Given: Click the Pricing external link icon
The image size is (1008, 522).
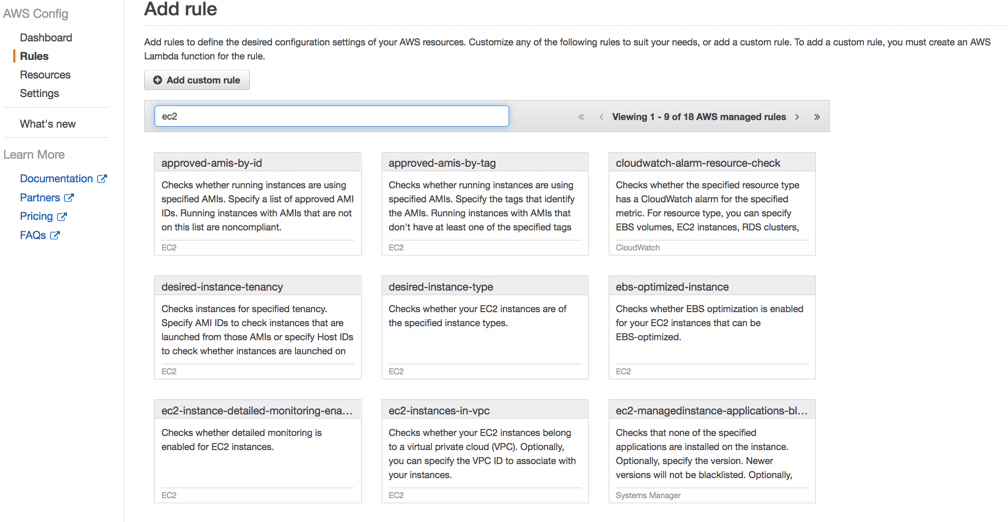Looking at the screenshot, I should [x=62, y=217].
